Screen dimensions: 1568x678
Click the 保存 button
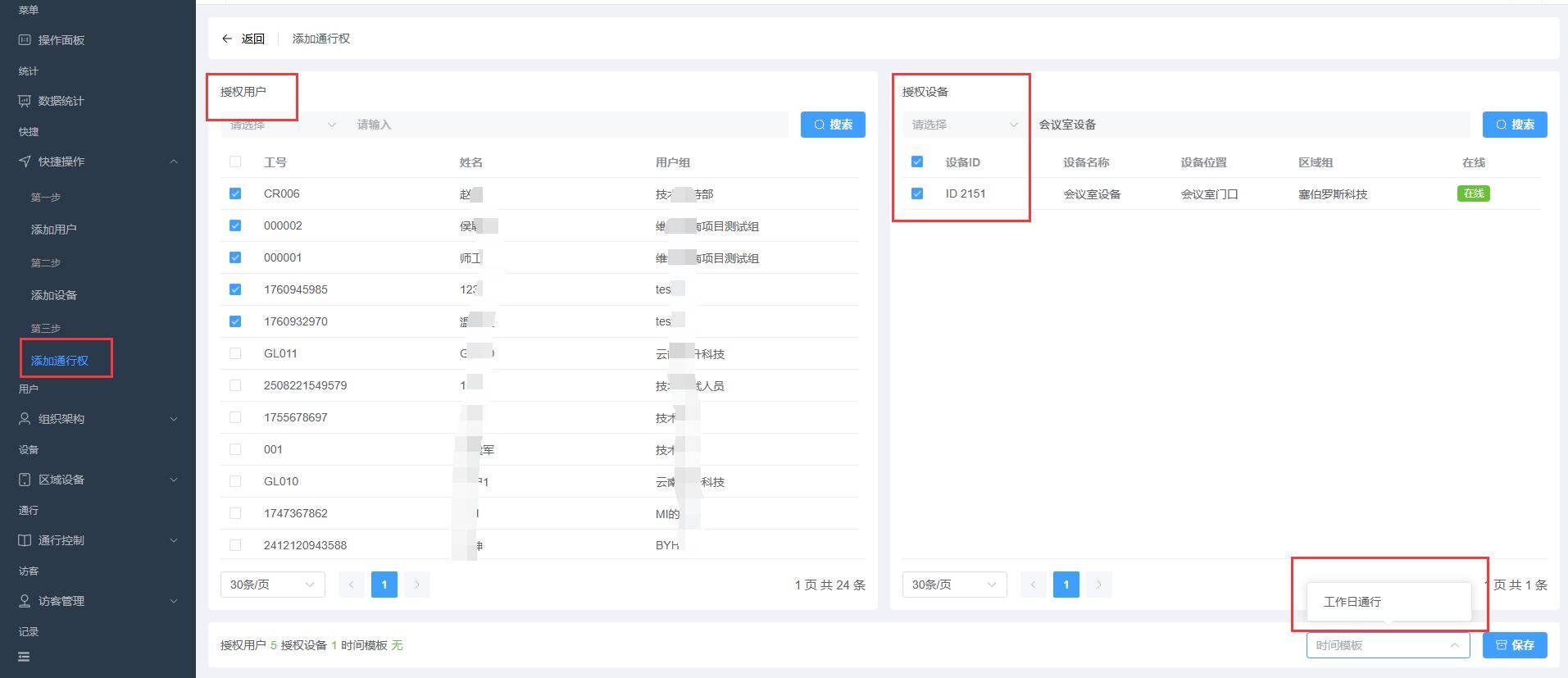1514,645
